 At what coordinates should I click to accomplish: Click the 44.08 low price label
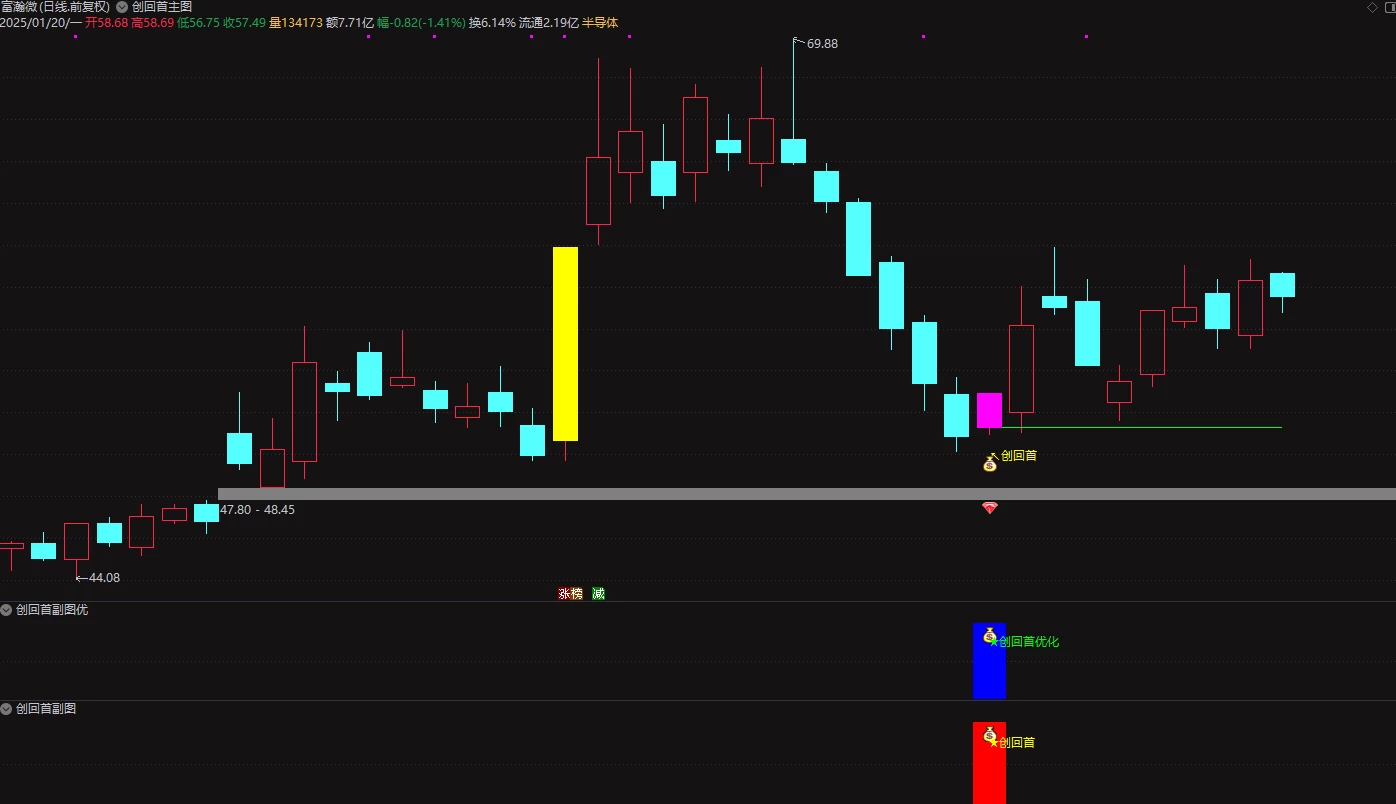coord(104,578)
